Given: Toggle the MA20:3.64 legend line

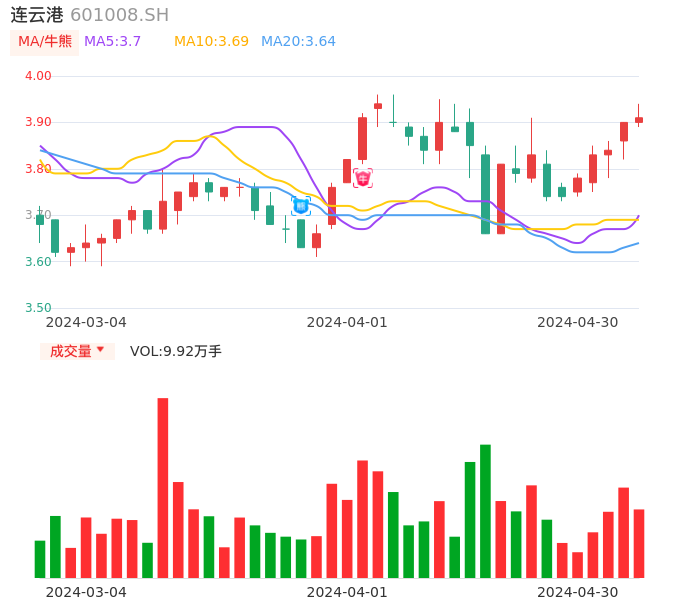Looking at the screenshot, I should (298, 41).
